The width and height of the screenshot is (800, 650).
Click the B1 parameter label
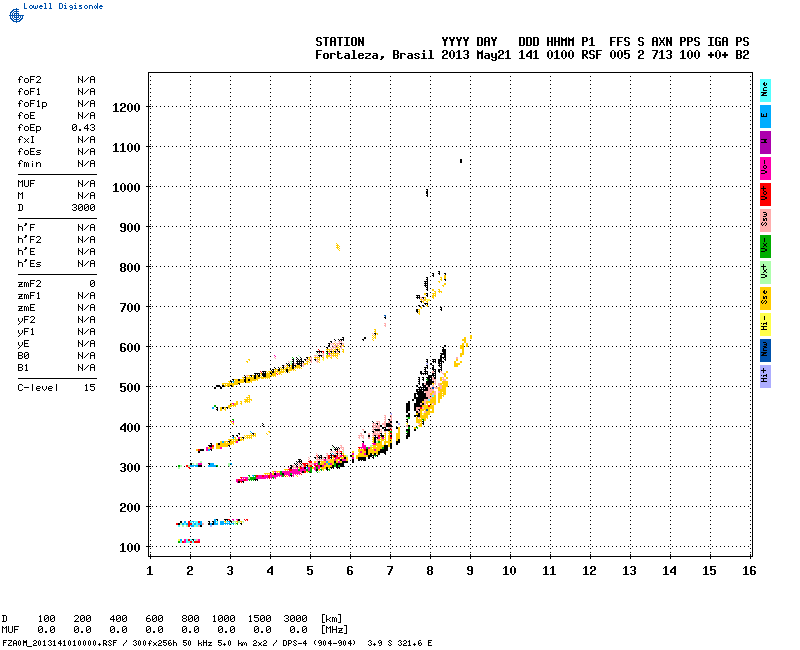[23, 368]
